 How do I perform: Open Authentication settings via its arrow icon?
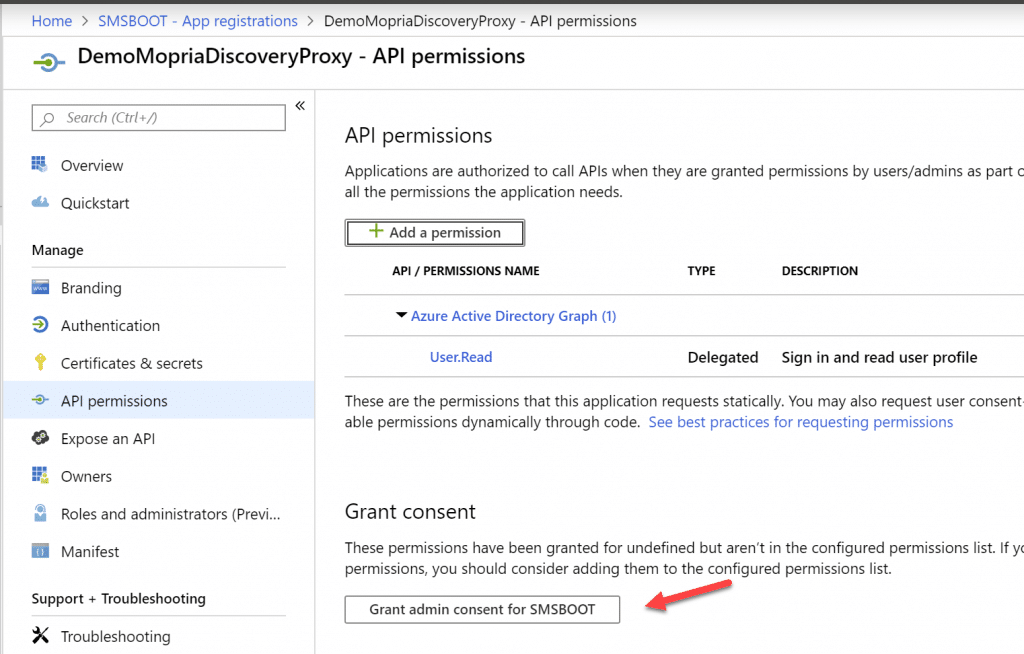pos(40,325)
